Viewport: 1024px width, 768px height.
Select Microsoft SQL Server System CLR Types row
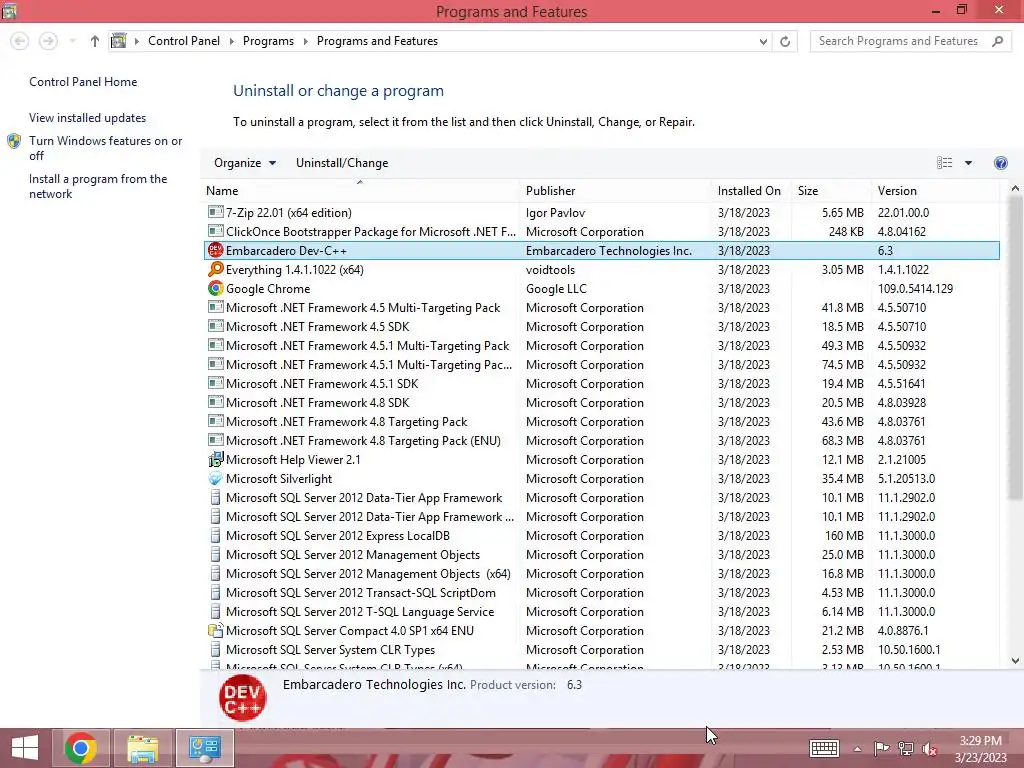click(601, 649)
